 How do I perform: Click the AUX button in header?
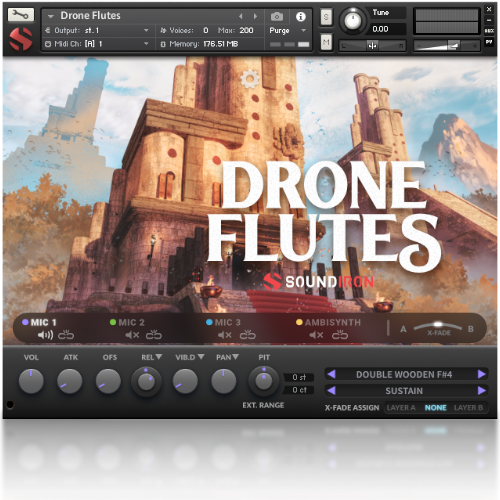(x=489, y=31)
